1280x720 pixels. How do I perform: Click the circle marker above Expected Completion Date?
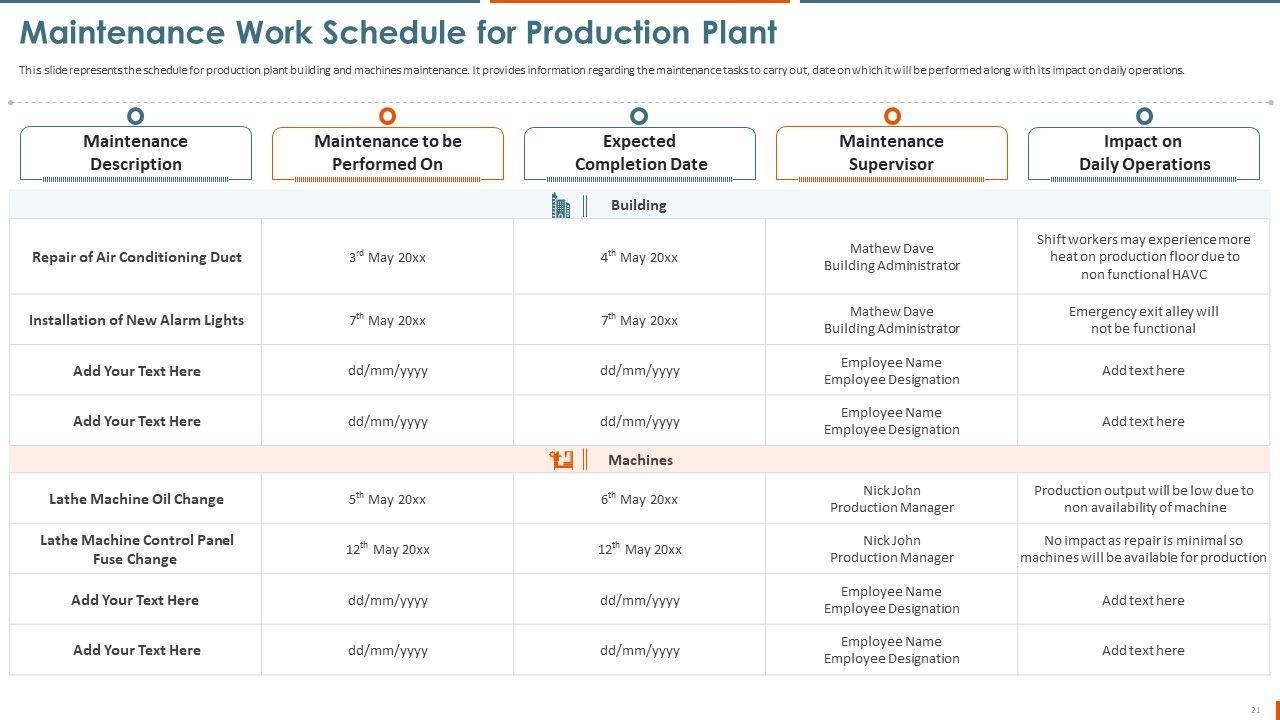click(639, 116)
